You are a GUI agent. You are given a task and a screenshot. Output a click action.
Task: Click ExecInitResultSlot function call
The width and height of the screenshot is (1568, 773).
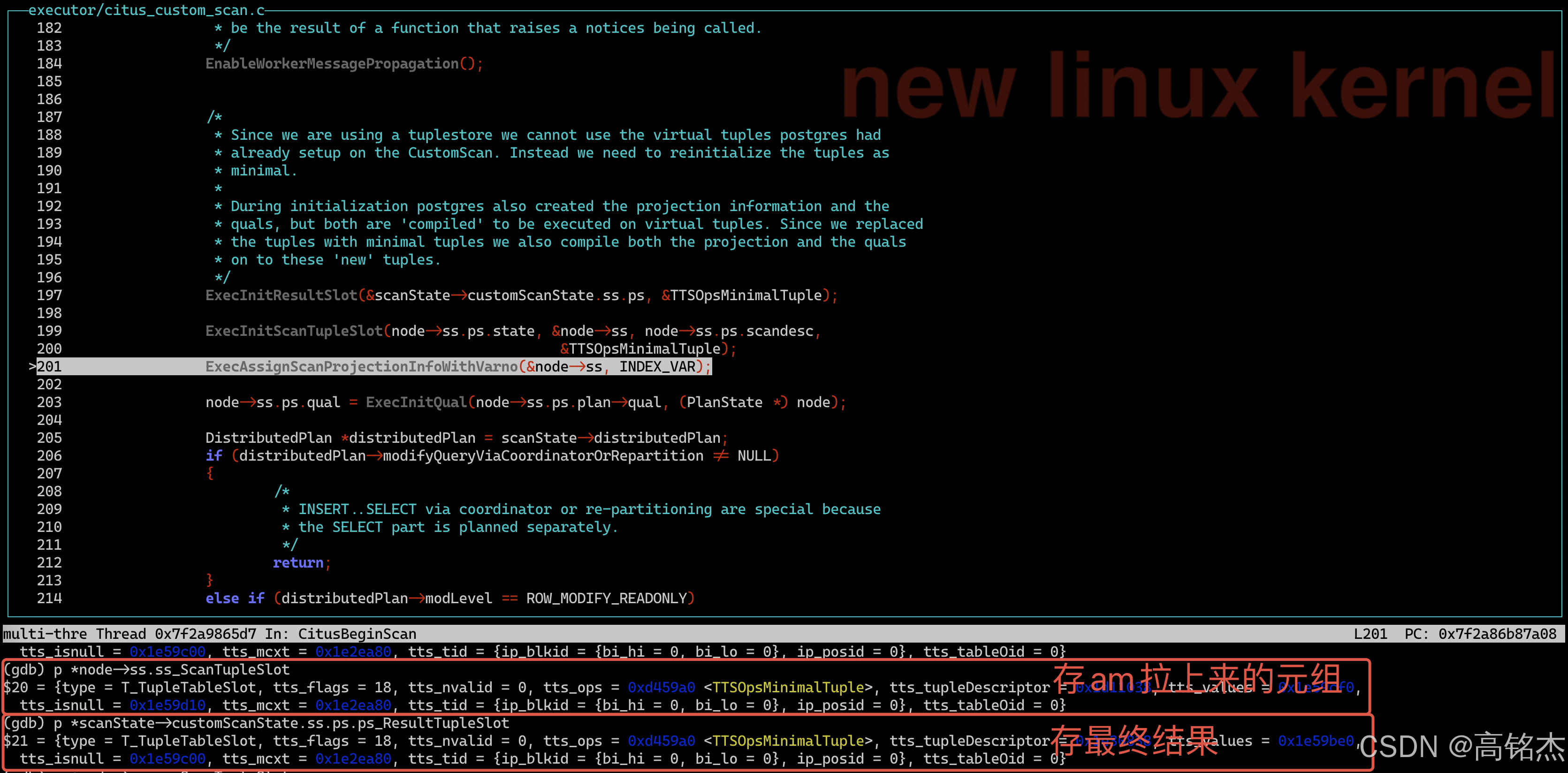pos(281,295)
